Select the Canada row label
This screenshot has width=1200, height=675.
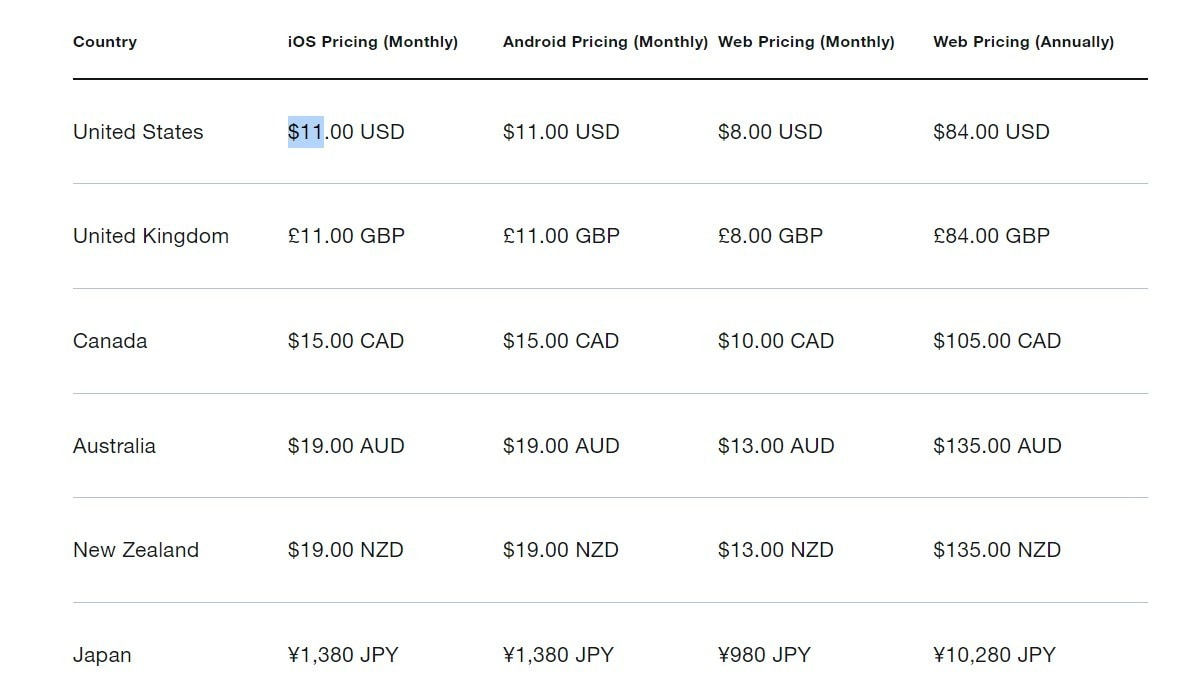[110, 341]
